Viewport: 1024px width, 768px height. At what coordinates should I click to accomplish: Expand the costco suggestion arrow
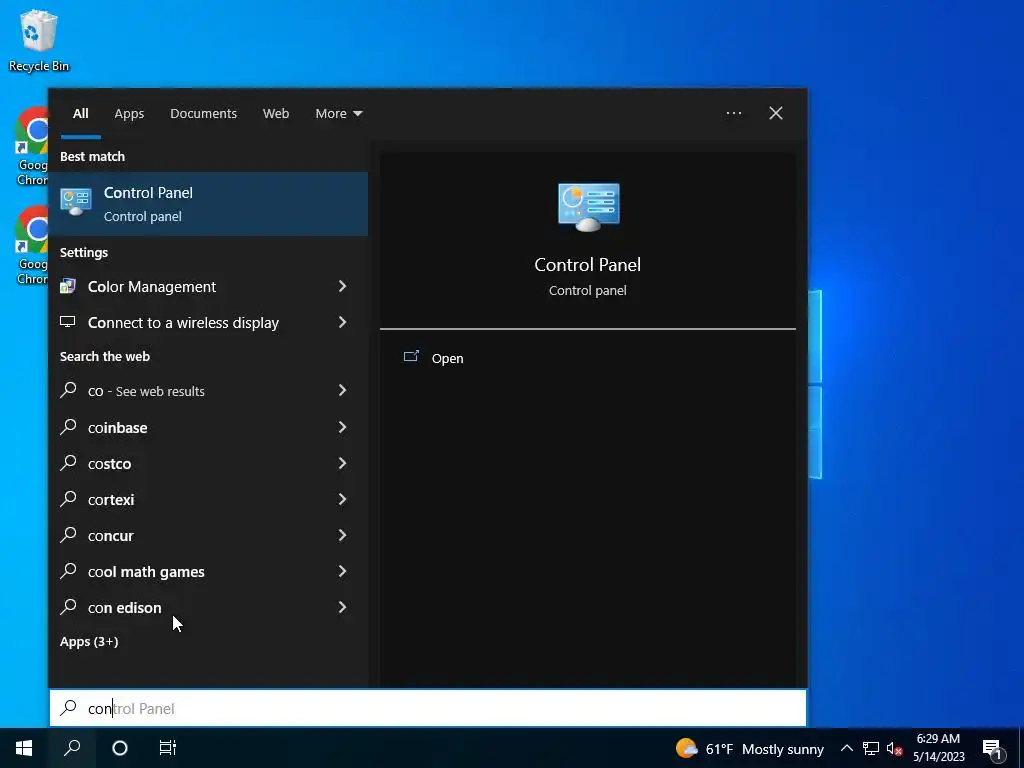click(x=342, y=462)
